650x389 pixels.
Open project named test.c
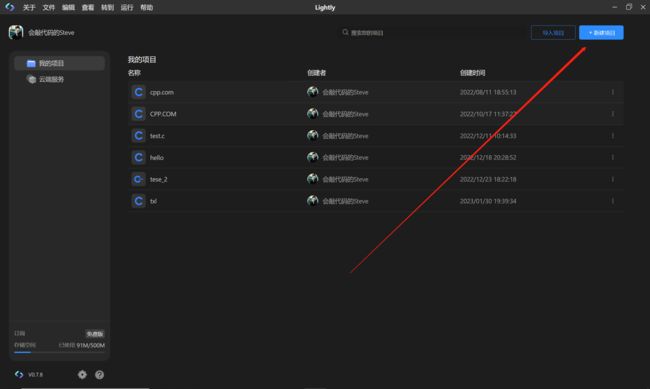coord(157,136)
